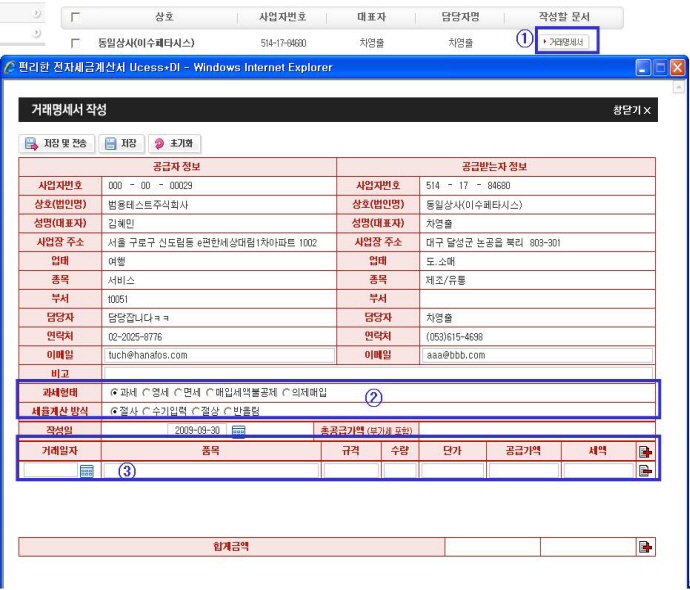Image resolution: width=690 pixels, height=590 pixels.
Task: Click the 거래명세서 document button
Action: 565,42
